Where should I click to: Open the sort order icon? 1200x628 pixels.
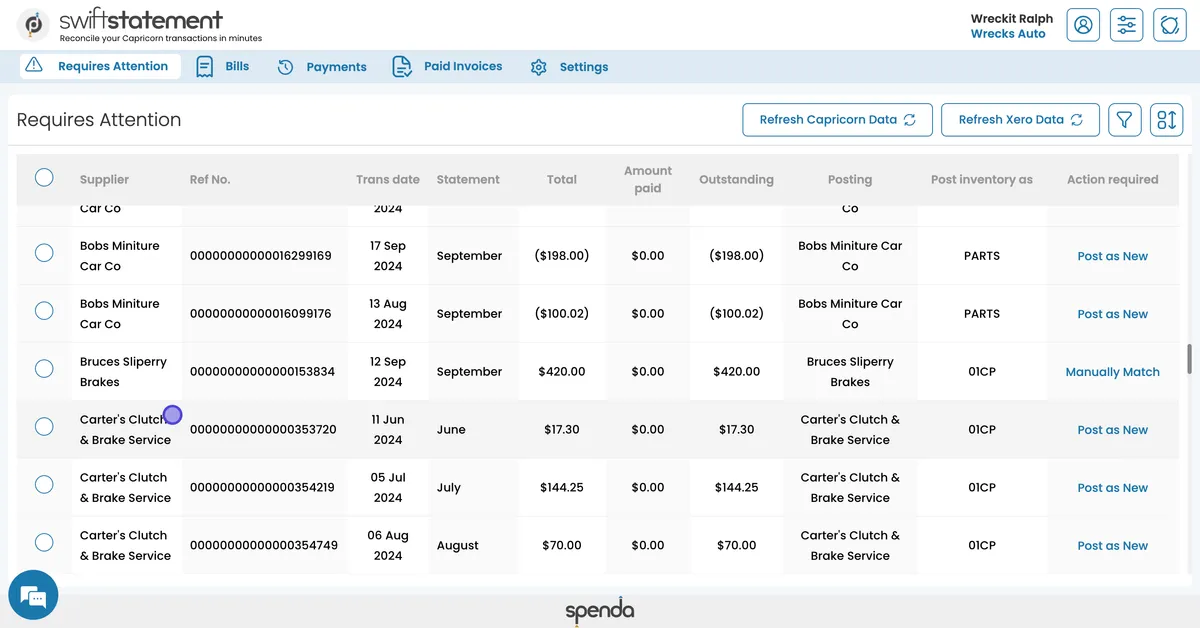[x=1167, y=120]
